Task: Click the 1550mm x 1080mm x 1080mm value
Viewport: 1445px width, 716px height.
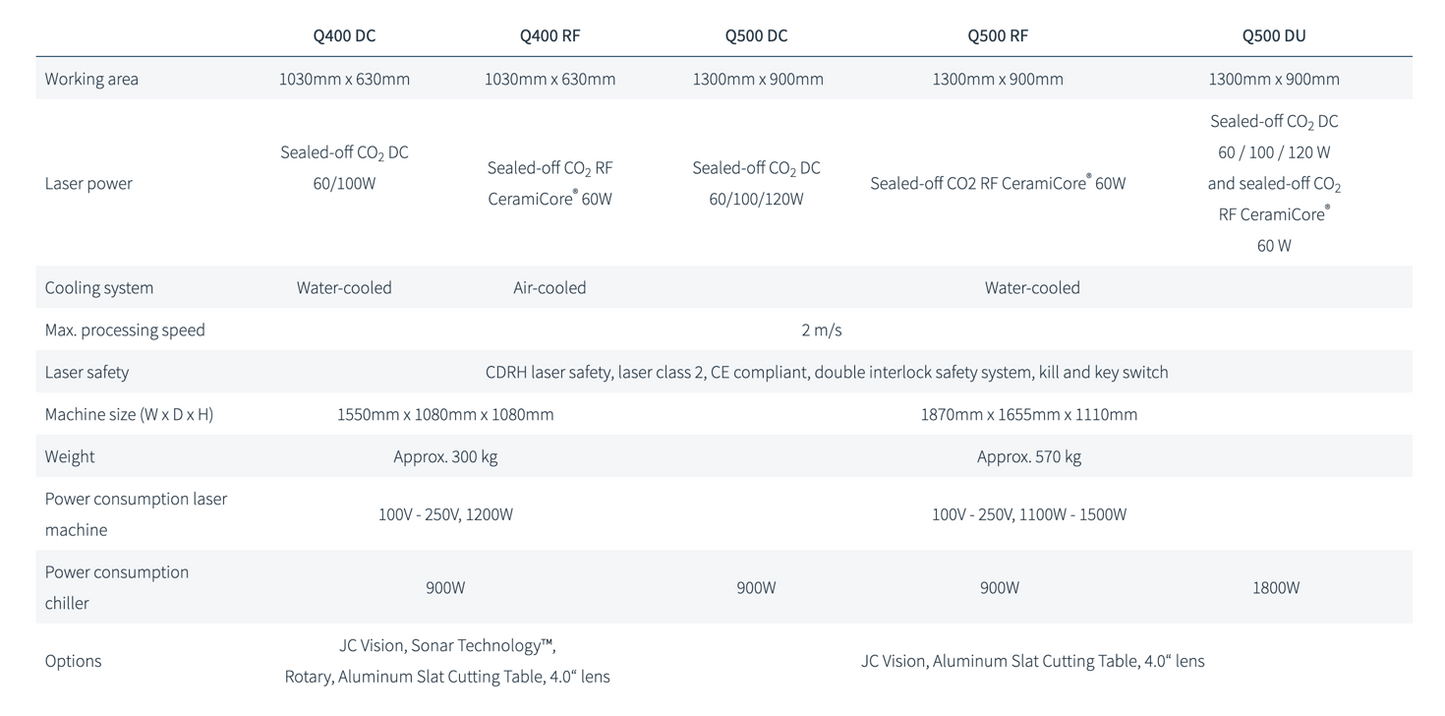Action: [x=445, y=414]
